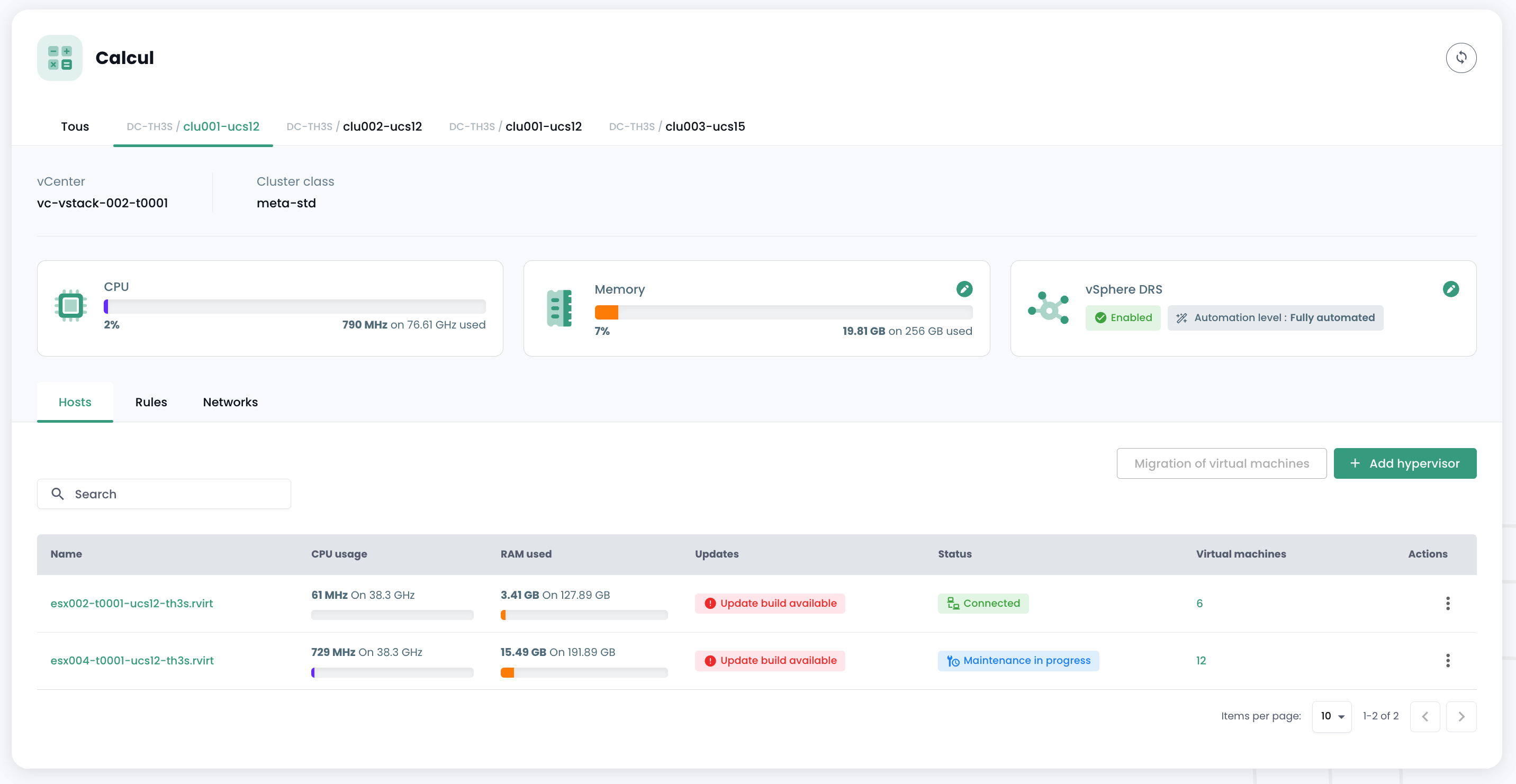Edit Memory settings with pencil icon
This screenshot has width=1516, height=784.
(964, 289)
